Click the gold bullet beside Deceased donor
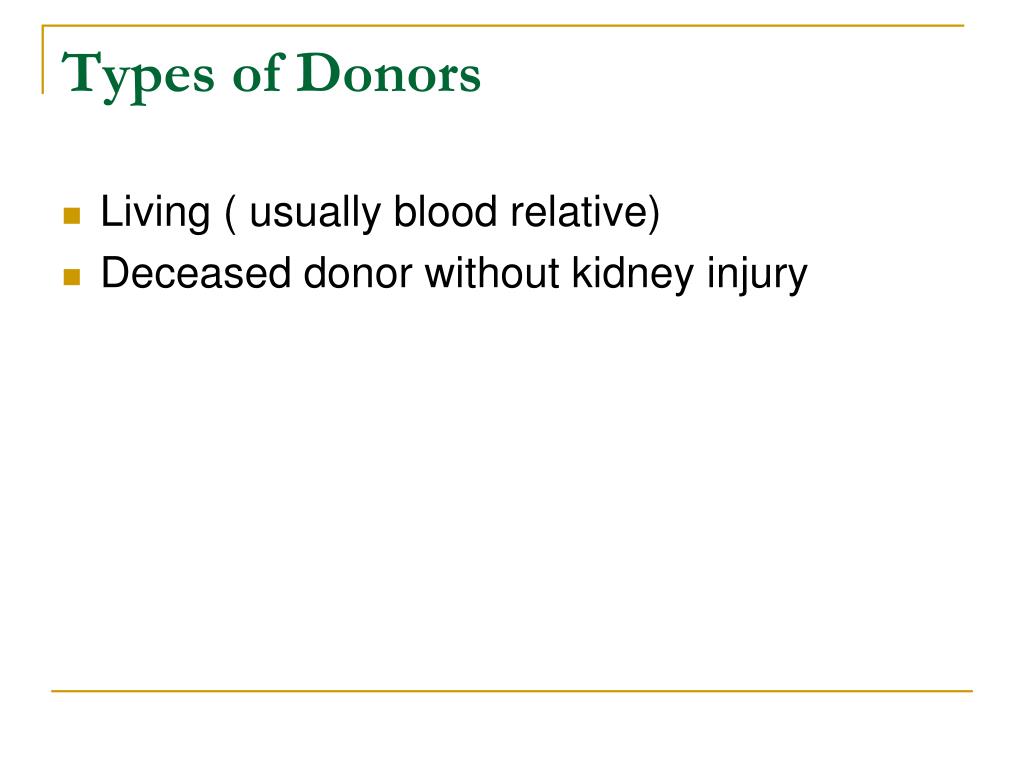 72,277
